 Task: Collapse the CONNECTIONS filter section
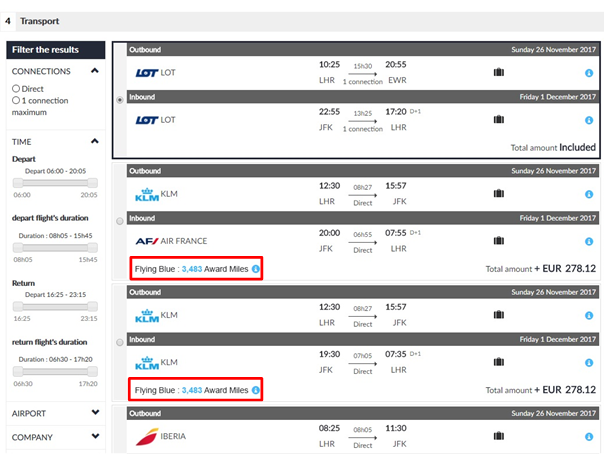tap(94, 71)
